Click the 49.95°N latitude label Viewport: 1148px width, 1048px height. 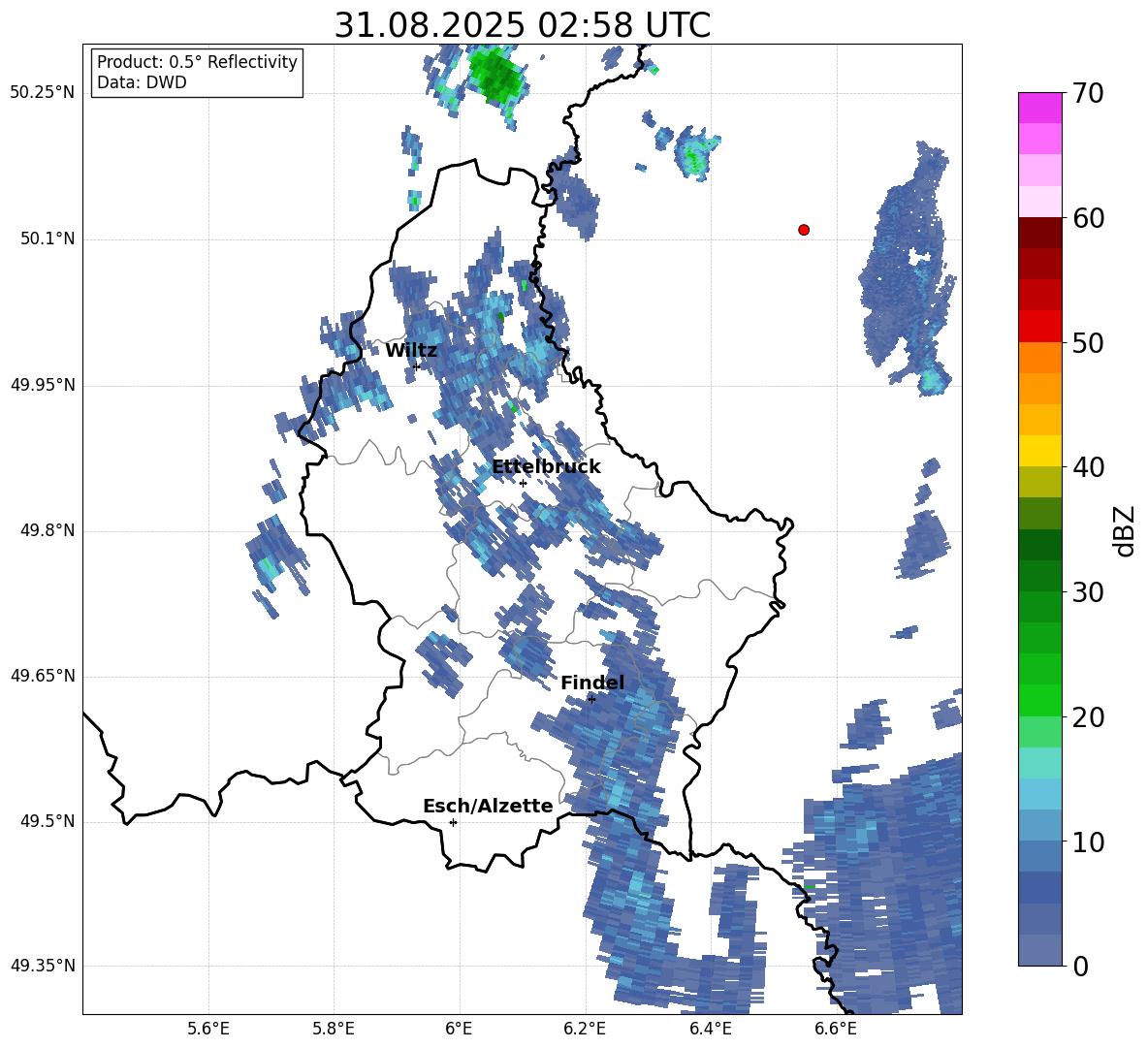42,385
